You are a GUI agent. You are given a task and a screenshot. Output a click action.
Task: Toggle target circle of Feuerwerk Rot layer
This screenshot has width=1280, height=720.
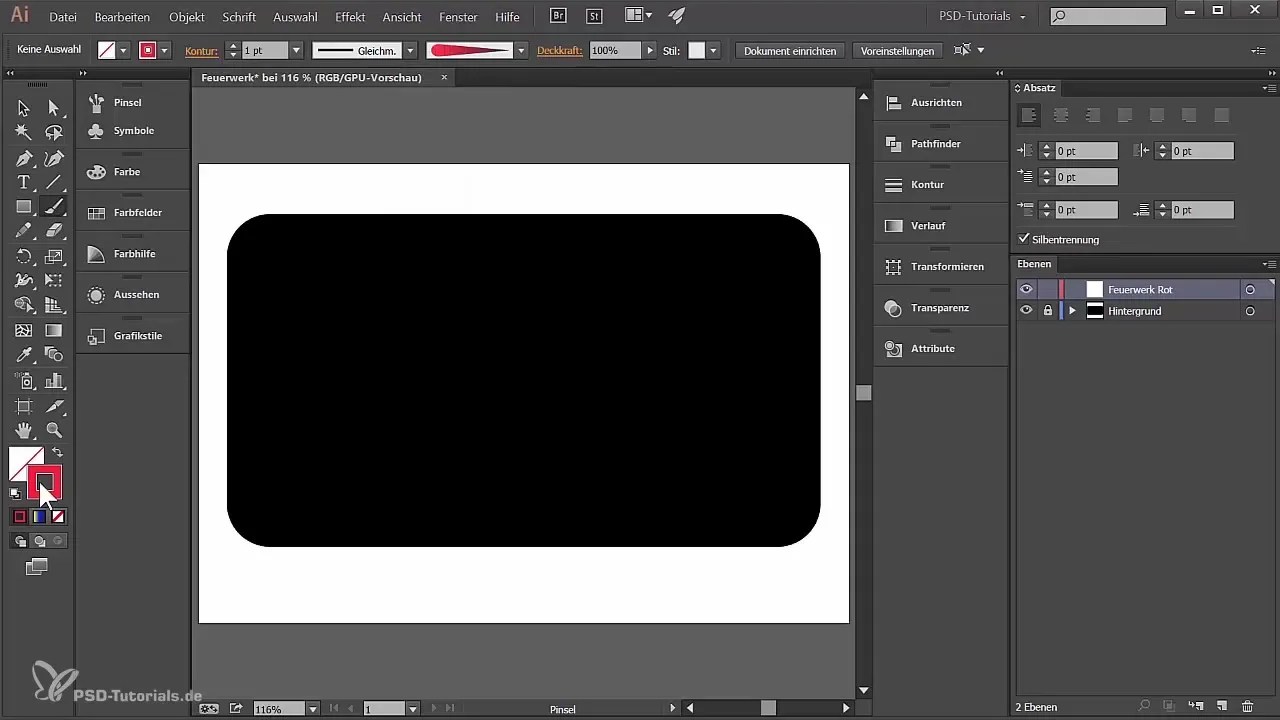(1249, 289)
